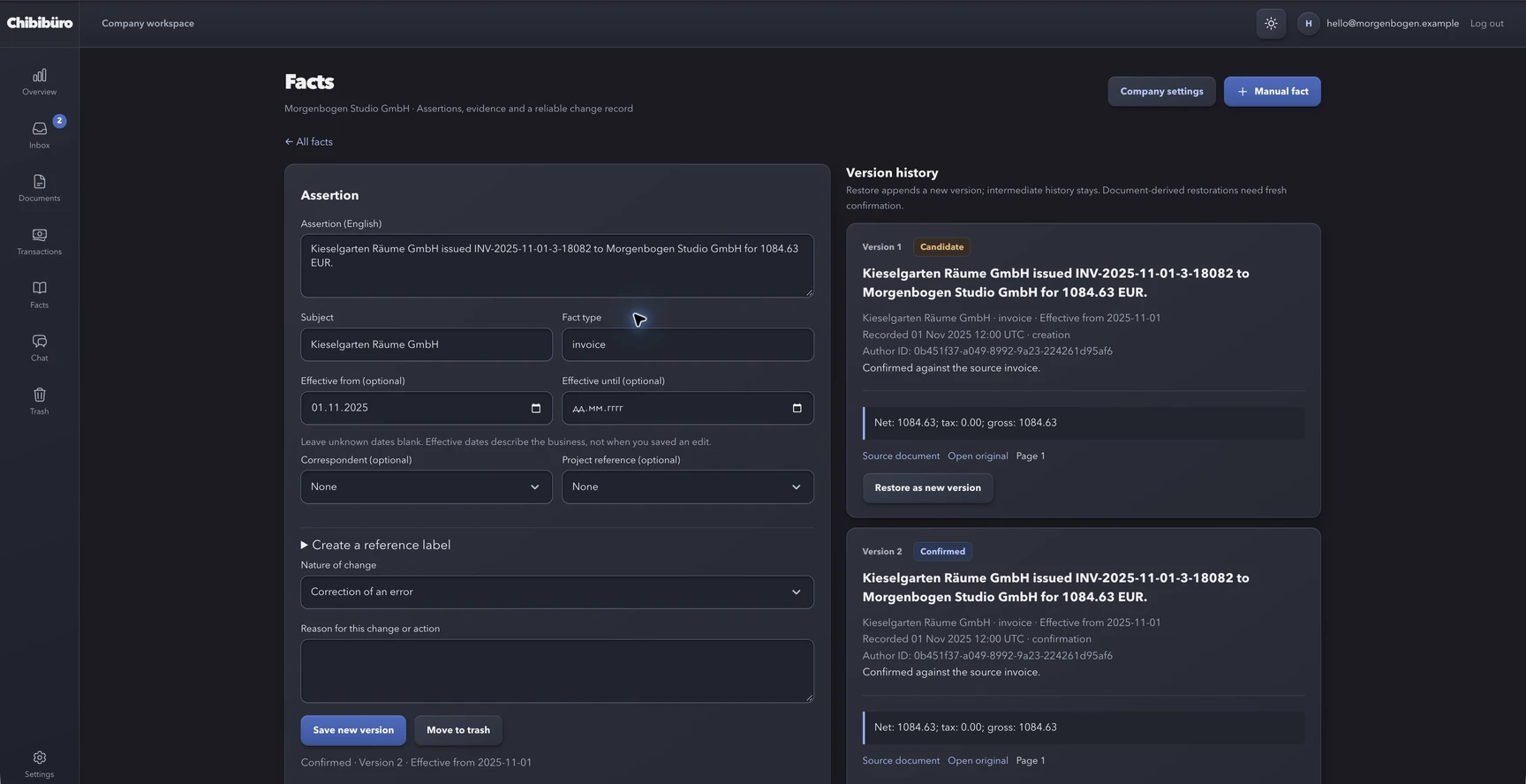The image size is (1526, 784).
Task: Click the Reason for this change text area
Action: (x=557, y=671)
